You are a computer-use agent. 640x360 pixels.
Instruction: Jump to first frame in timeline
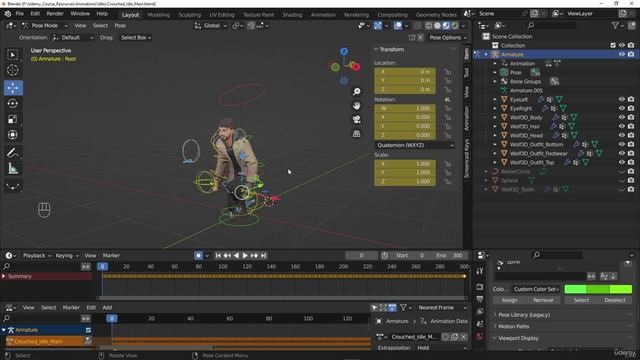click(x=218, y=256)
